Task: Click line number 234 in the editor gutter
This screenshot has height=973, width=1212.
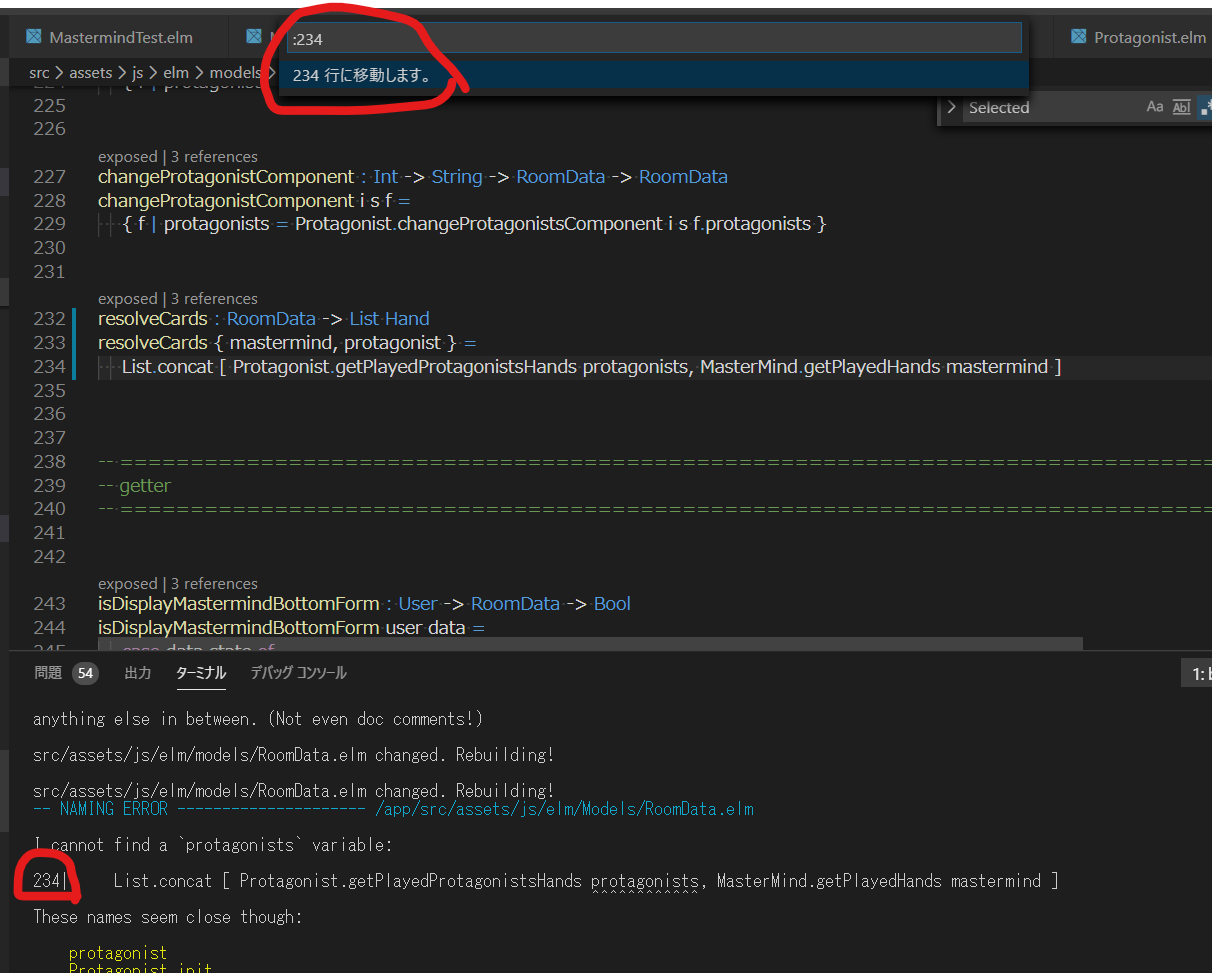Action: click(49, 367)
